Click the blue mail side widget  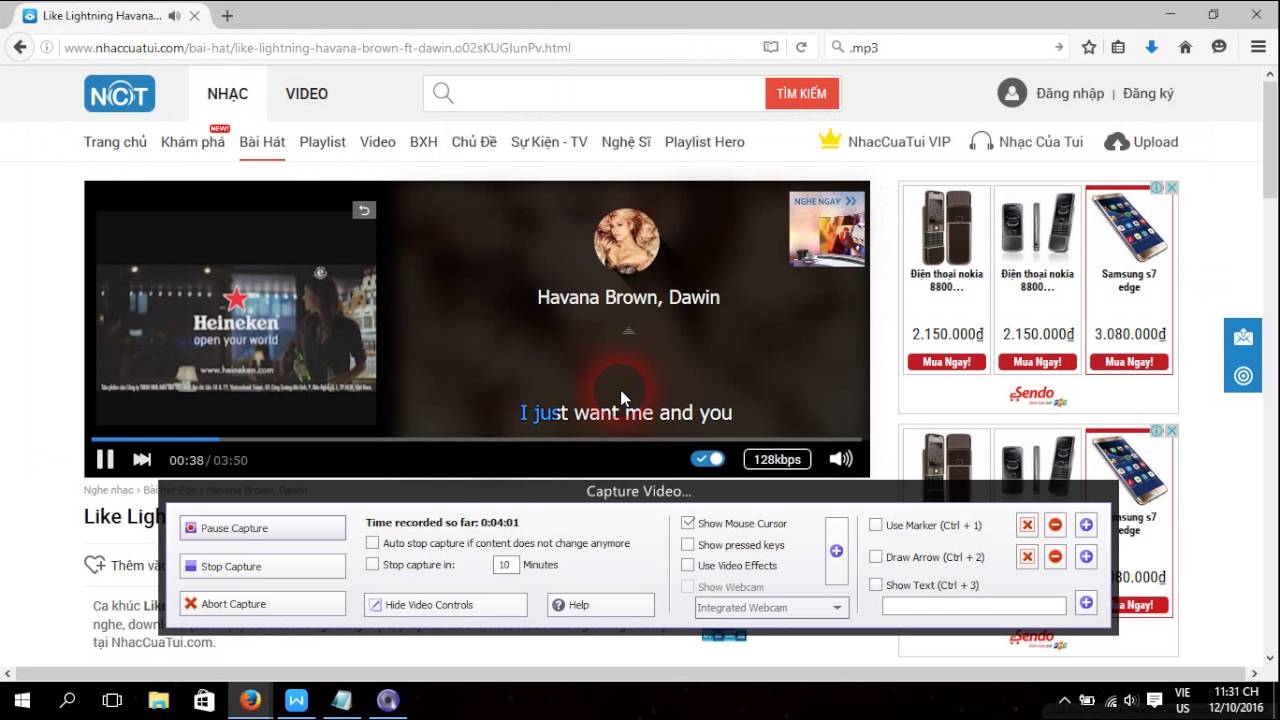[x=1243, y=337]
